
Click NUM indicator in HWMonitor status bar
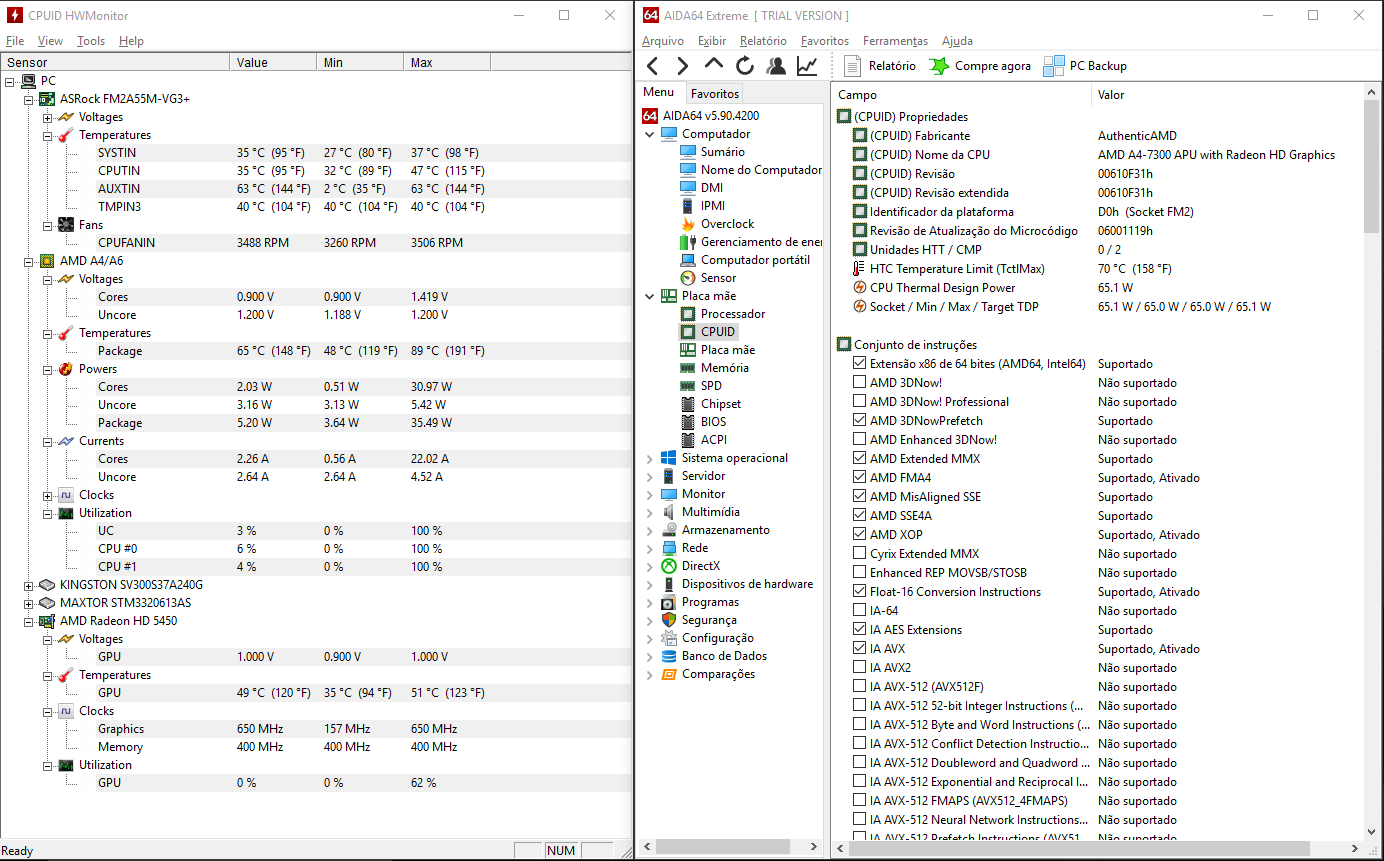561,850
